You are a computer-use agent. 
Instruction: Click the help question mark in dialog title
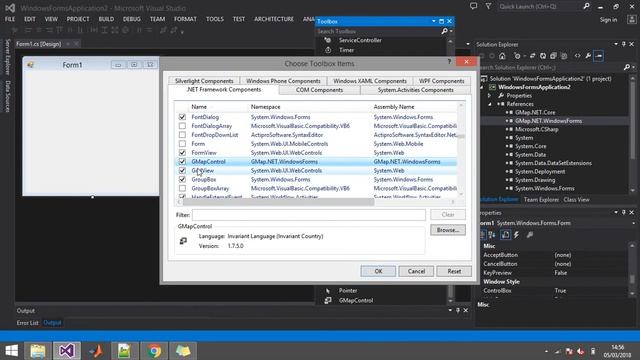click(449, 62)
